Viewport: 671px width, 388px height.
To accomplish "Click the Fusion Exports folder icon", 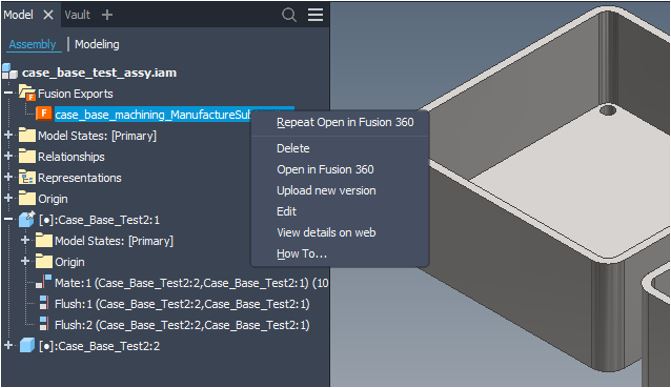I will 27,93.
